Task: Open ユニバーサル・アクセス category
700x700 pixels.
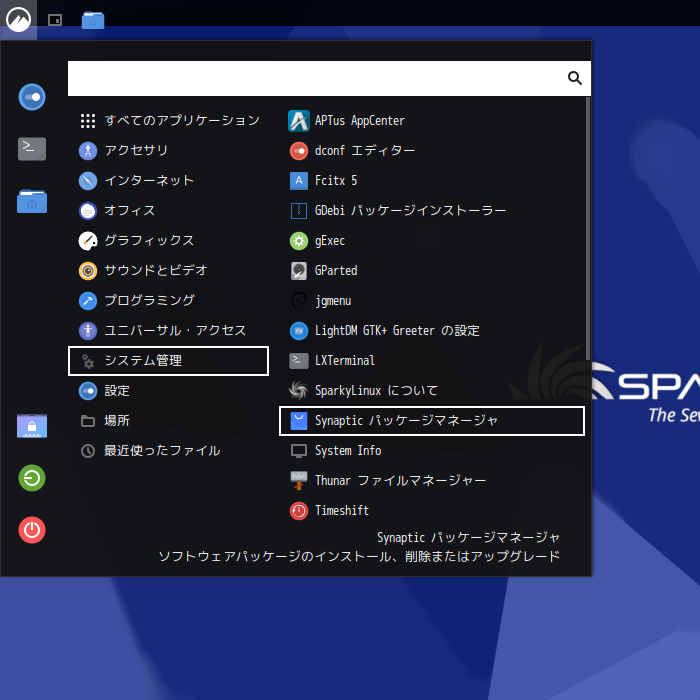Action: click(168, 330)
